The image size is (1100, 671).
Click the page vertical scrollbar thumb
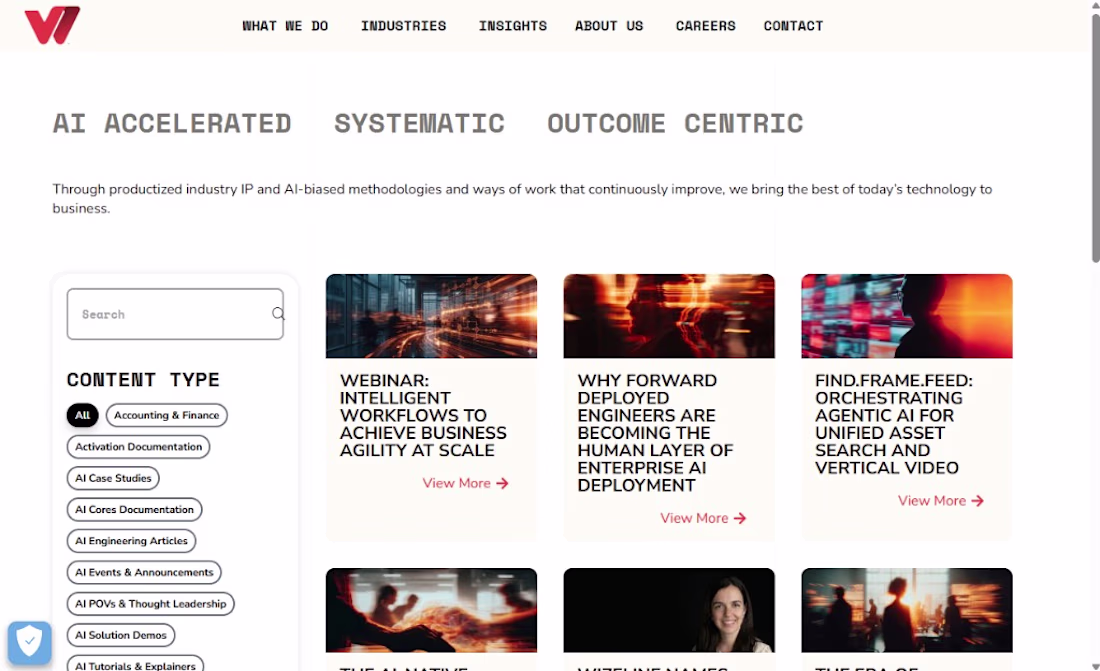click(1095, 137)
